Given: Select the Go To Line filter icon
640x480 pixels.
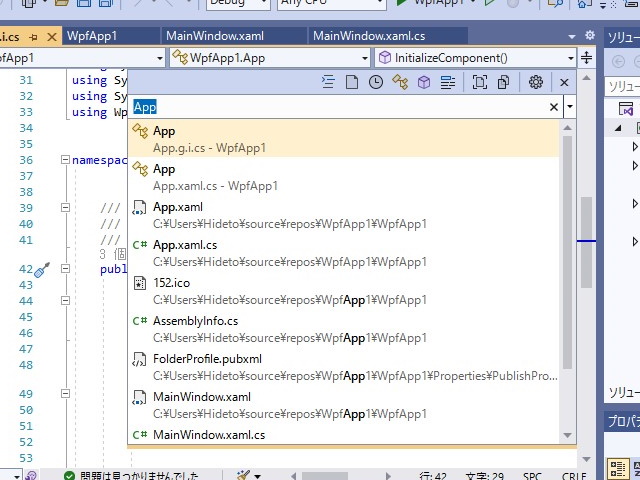Looking at the screenshot, I should point(328,82).
